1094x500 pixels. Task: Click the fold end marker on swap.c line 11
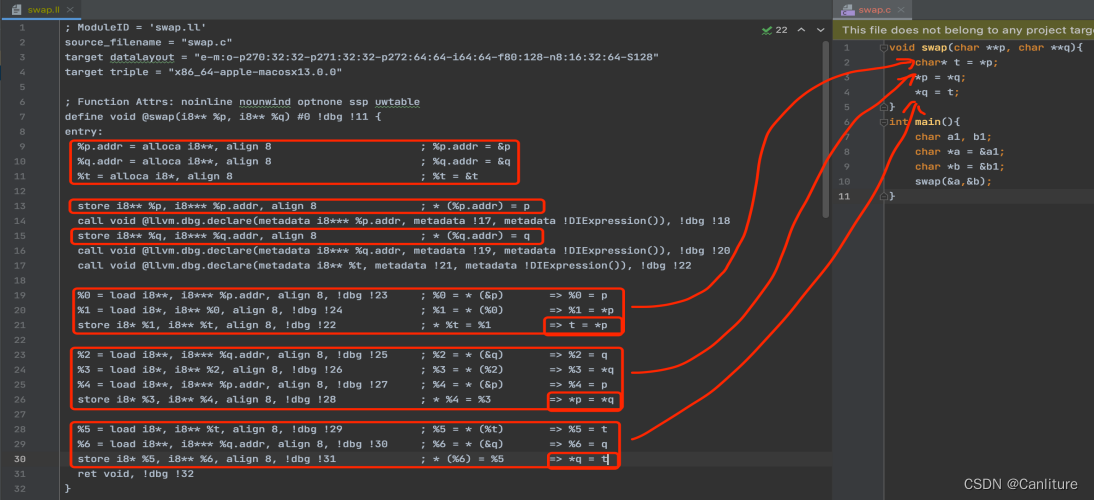click(x=884, y=197)
